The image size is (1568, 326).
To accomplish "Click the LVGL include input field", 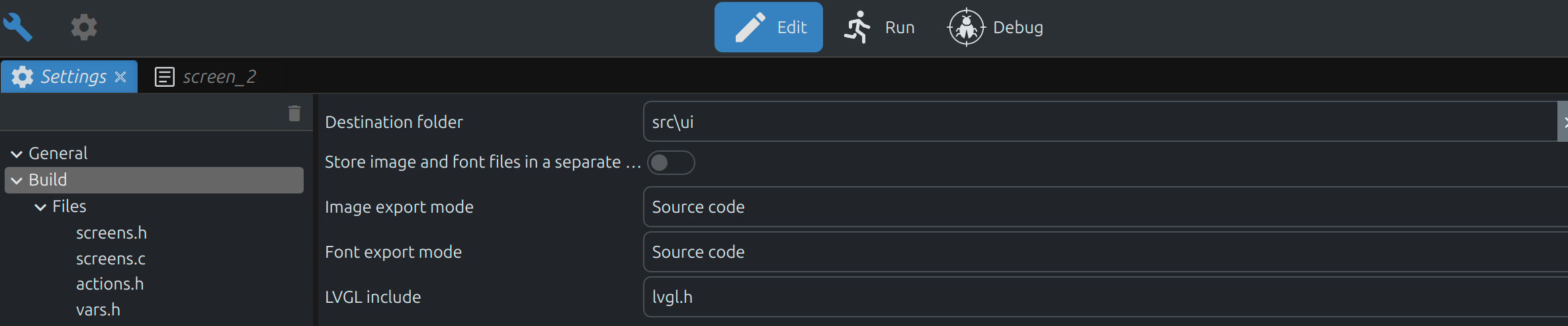I will pyautogui.click(x=1098, y=297).
